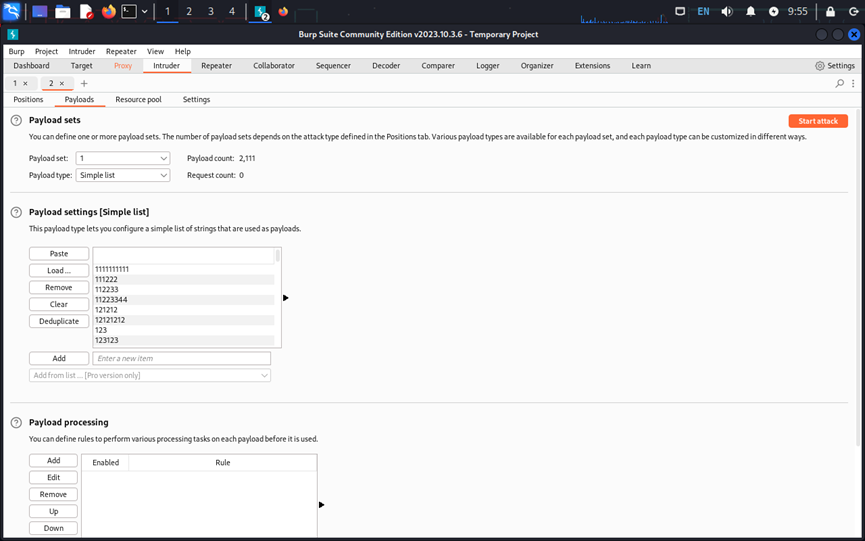The height and width of the screenshot is (541, 865).
Task: Open the Intruder menu in menu bar
Action: point(82,51)
